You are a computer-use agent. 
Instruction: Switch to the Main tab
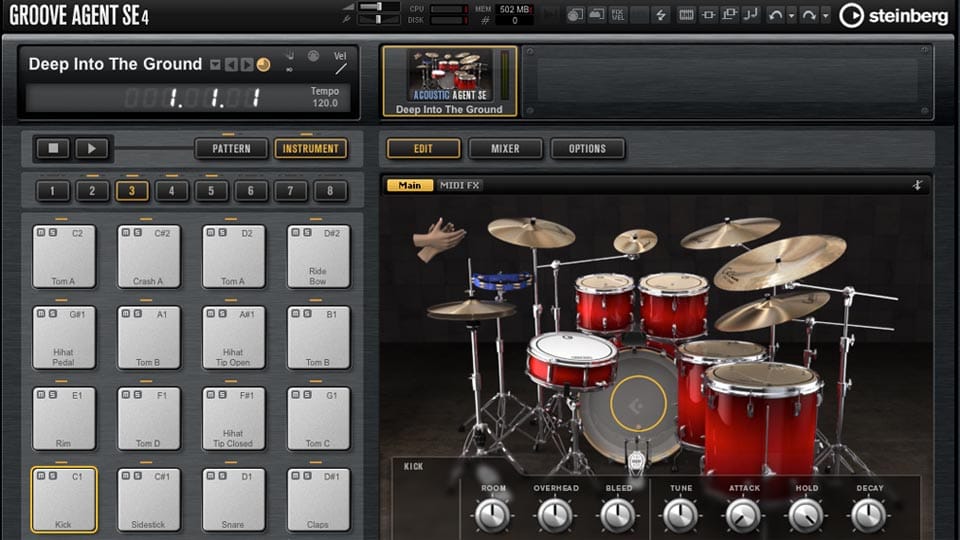tap(410, 185)
